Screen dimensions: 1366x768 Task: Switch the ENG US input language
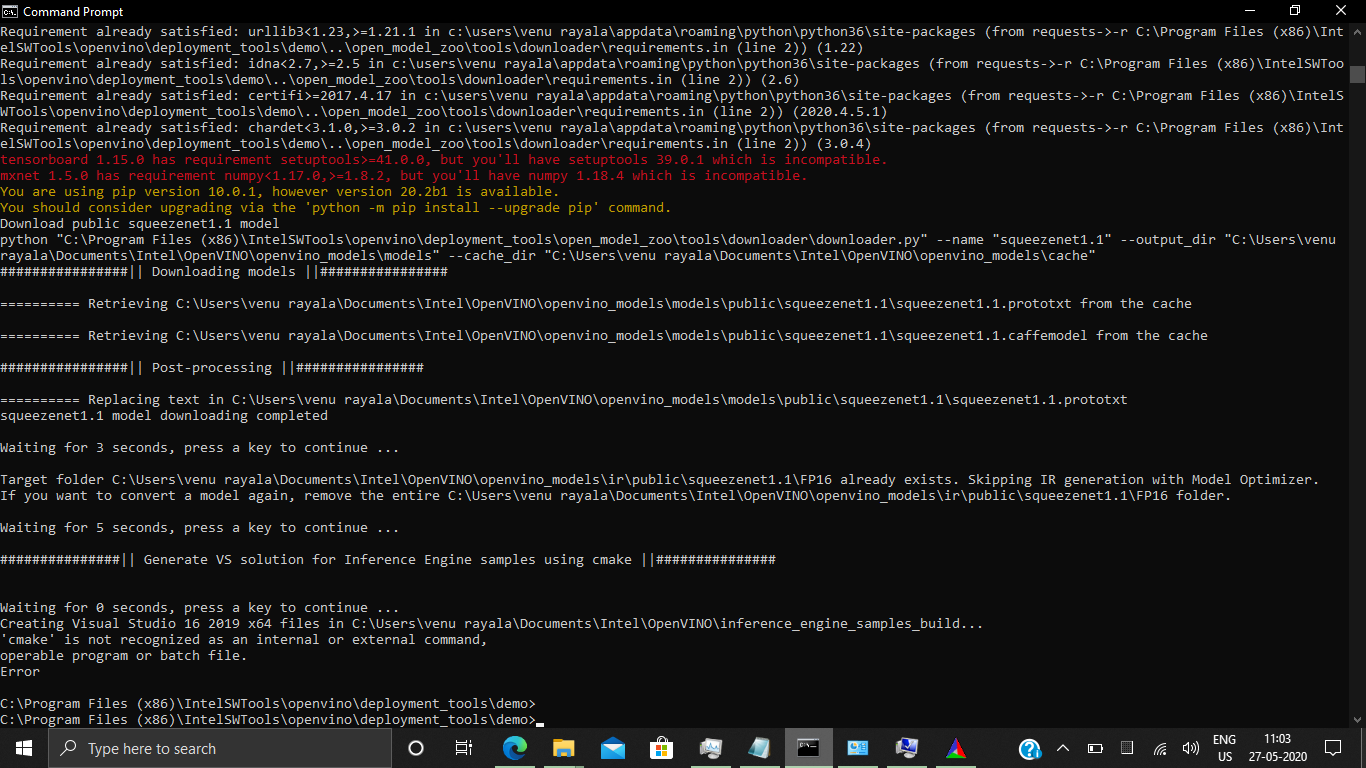[x=1224, y=748]
